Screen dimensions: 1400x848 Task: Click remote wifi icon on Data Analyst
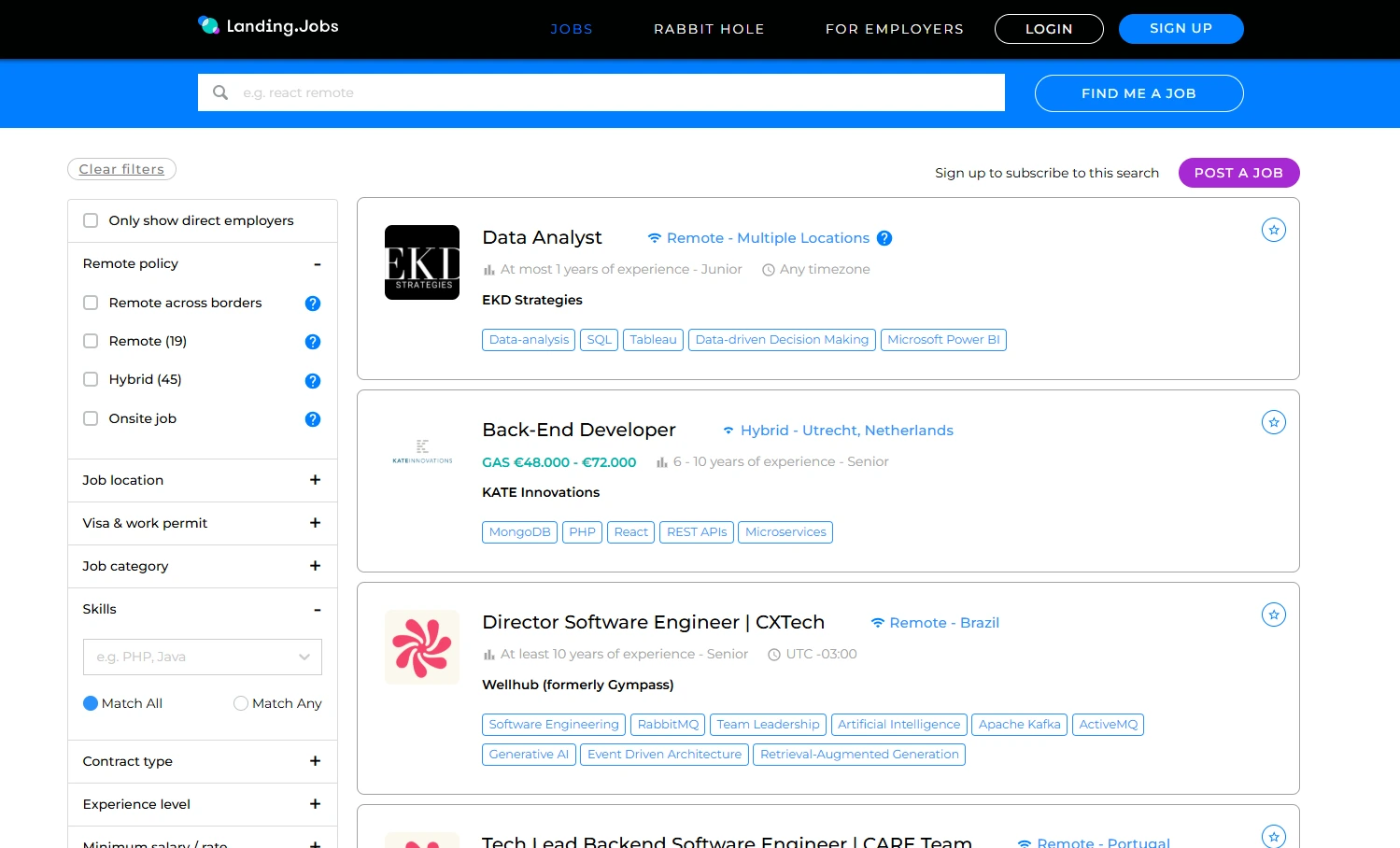pyautogui.click(x=655, y=238)
